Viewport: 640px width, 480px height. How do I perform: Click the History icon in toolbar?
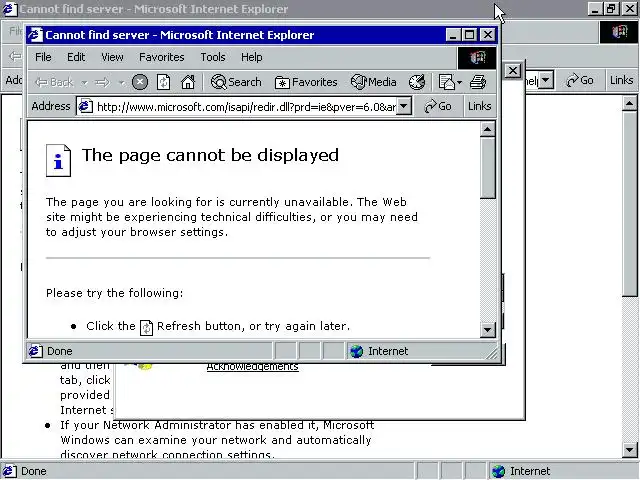(417, 82)
